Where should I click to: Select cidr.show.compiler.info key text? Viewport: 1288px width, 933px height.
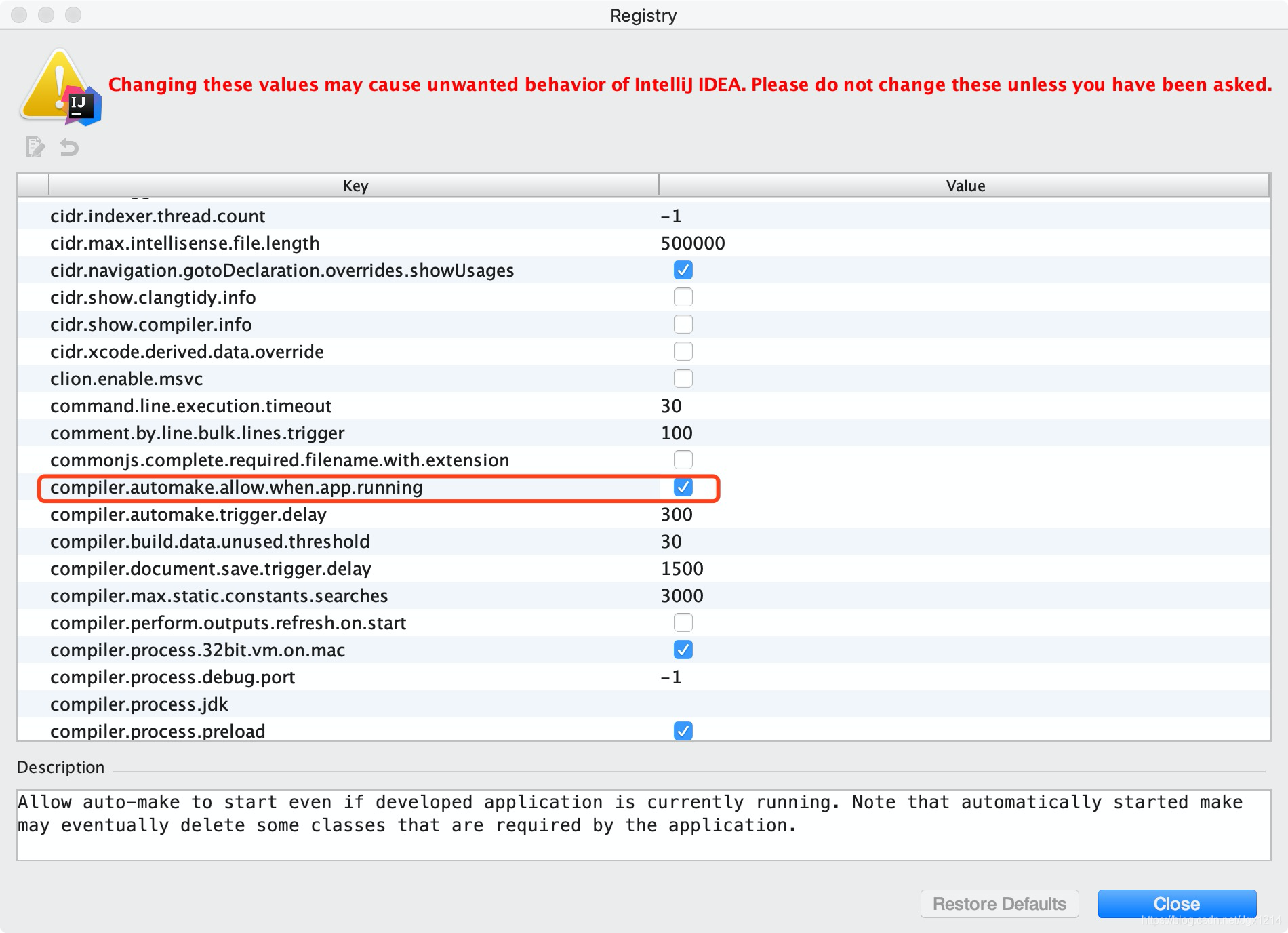pyautogui.click(x=150, y=324)
